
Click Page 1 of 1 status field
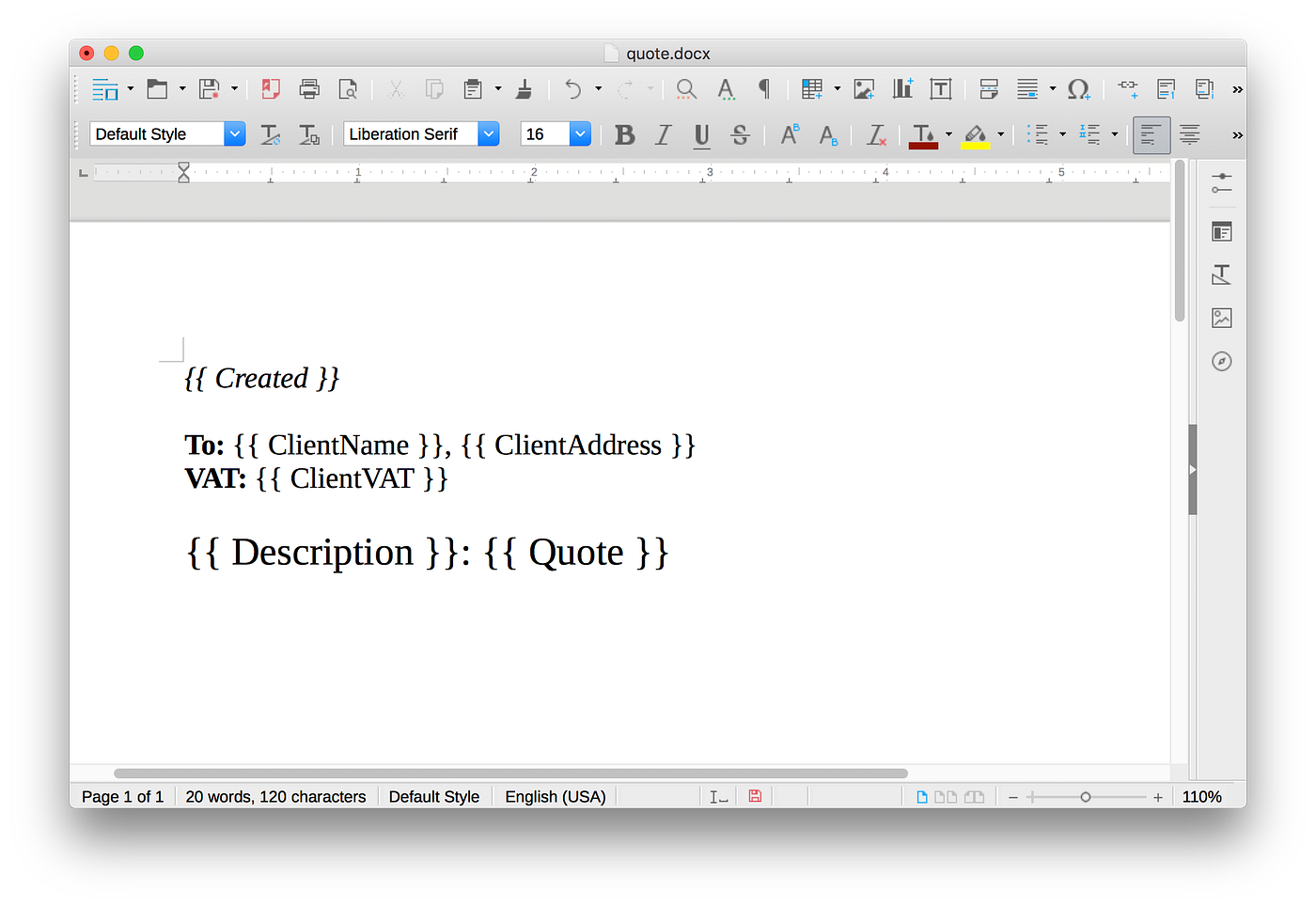point(122,797)
